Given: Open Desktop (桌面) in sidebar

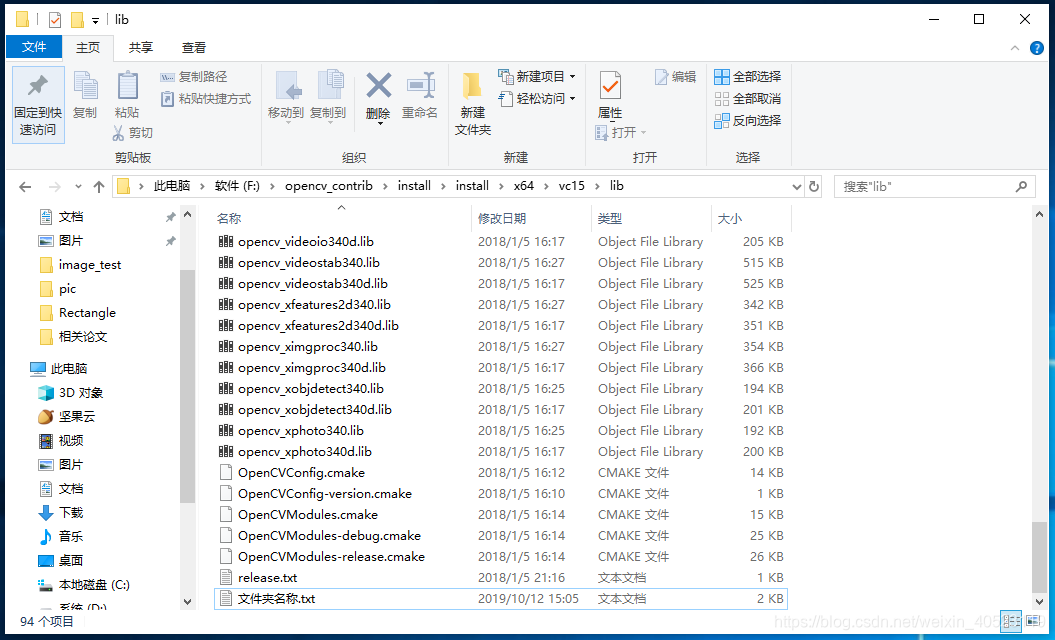Looking at the screenshot, I should [x=61, y=561].
